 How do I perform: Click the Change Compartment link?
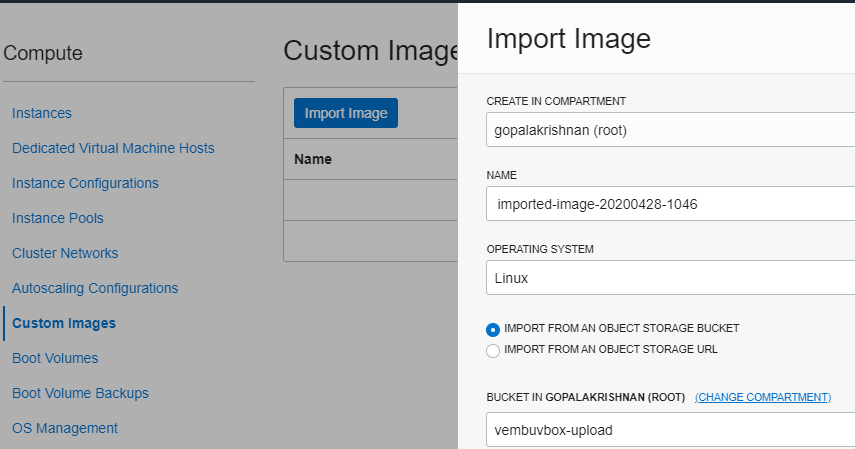(x=763, y=397)
